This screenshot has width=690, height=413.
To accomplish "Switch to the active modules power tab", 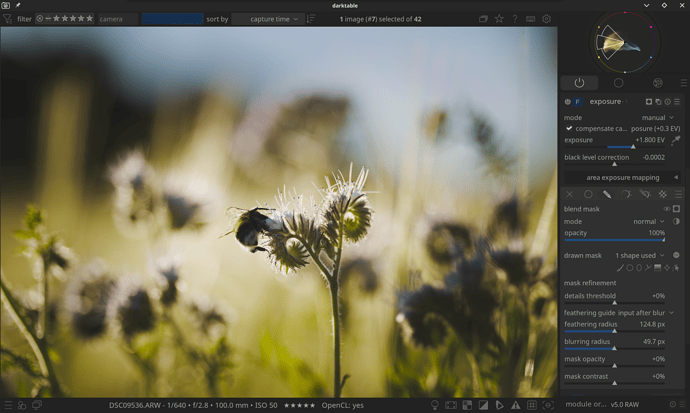I will 579,83.
